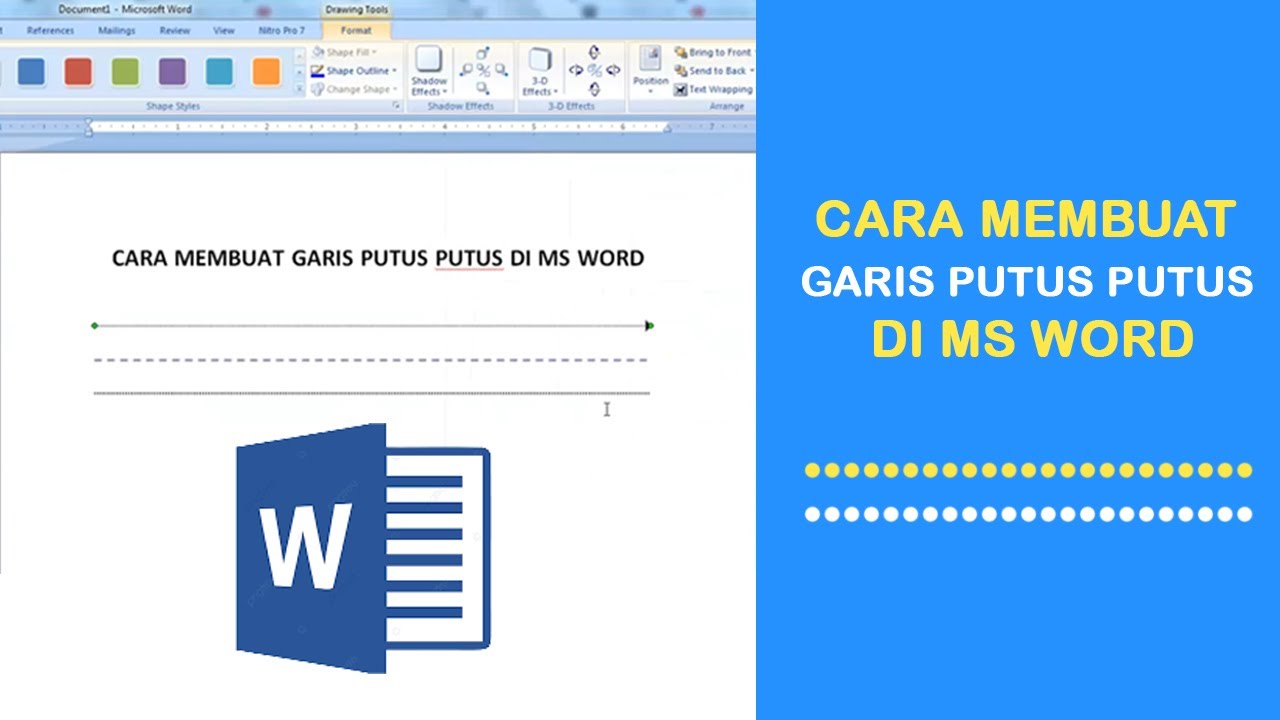Click the Send to Back button
Screen dimensions: 1280x720
[714, 71]
